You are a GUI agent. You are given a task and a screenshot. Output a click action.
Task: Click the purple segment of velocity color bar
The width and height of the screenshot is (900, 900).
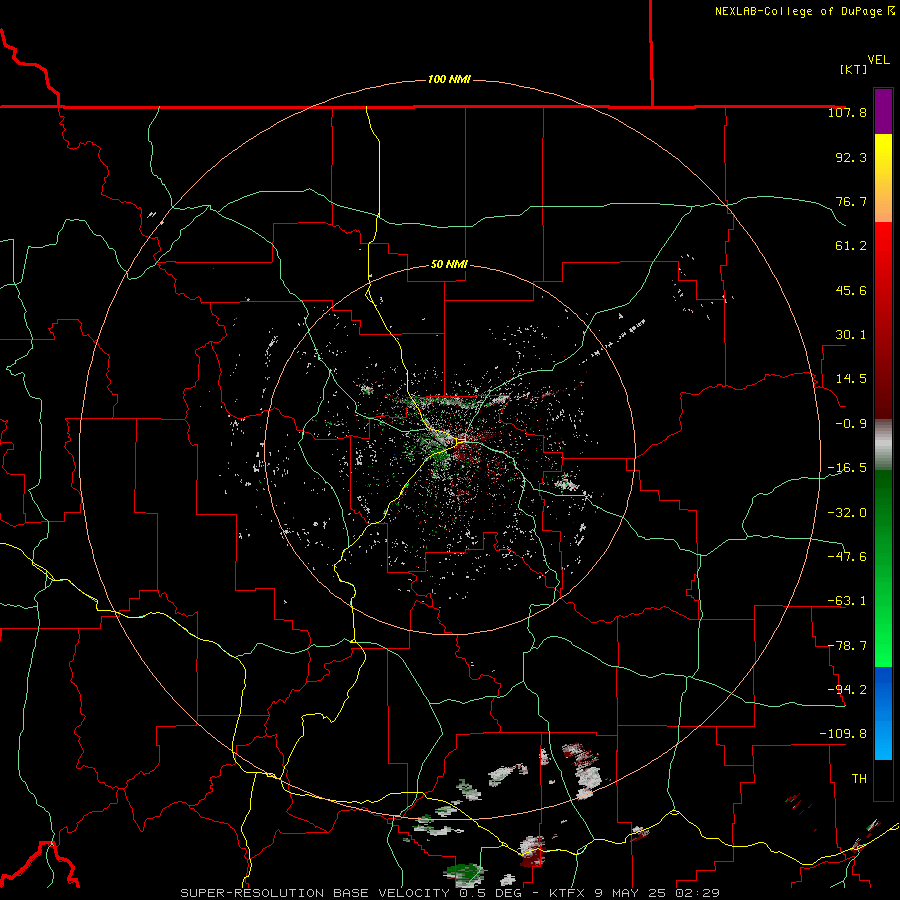(883, 112)
